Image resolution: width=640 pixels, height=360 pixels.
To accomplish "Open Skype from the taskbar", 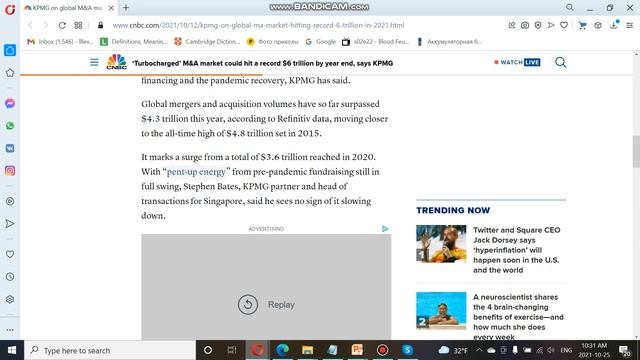I will [x=407, y=350].
